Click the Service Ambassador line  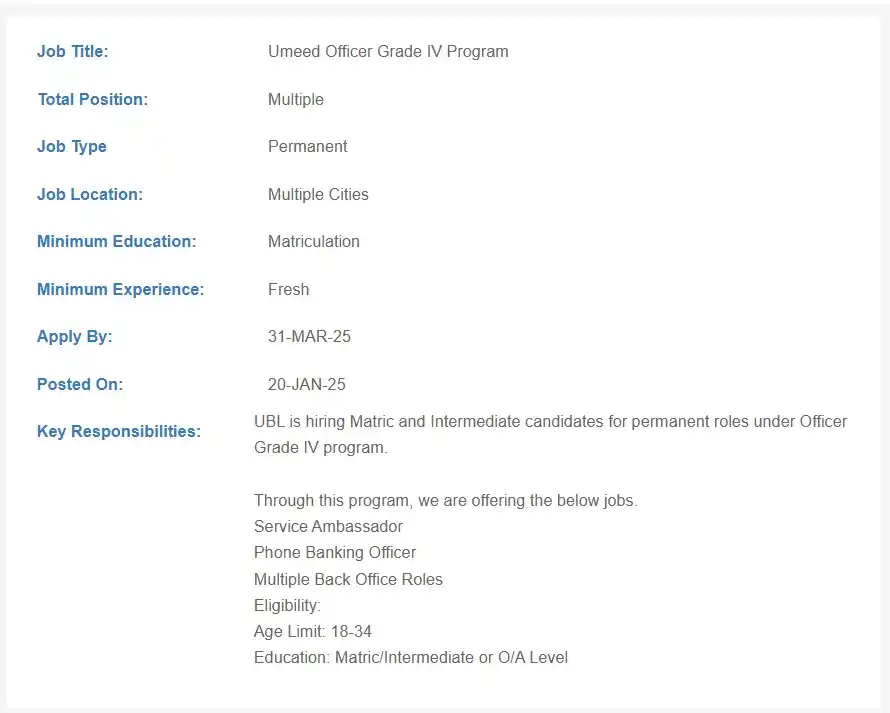[x=328, y=527]
